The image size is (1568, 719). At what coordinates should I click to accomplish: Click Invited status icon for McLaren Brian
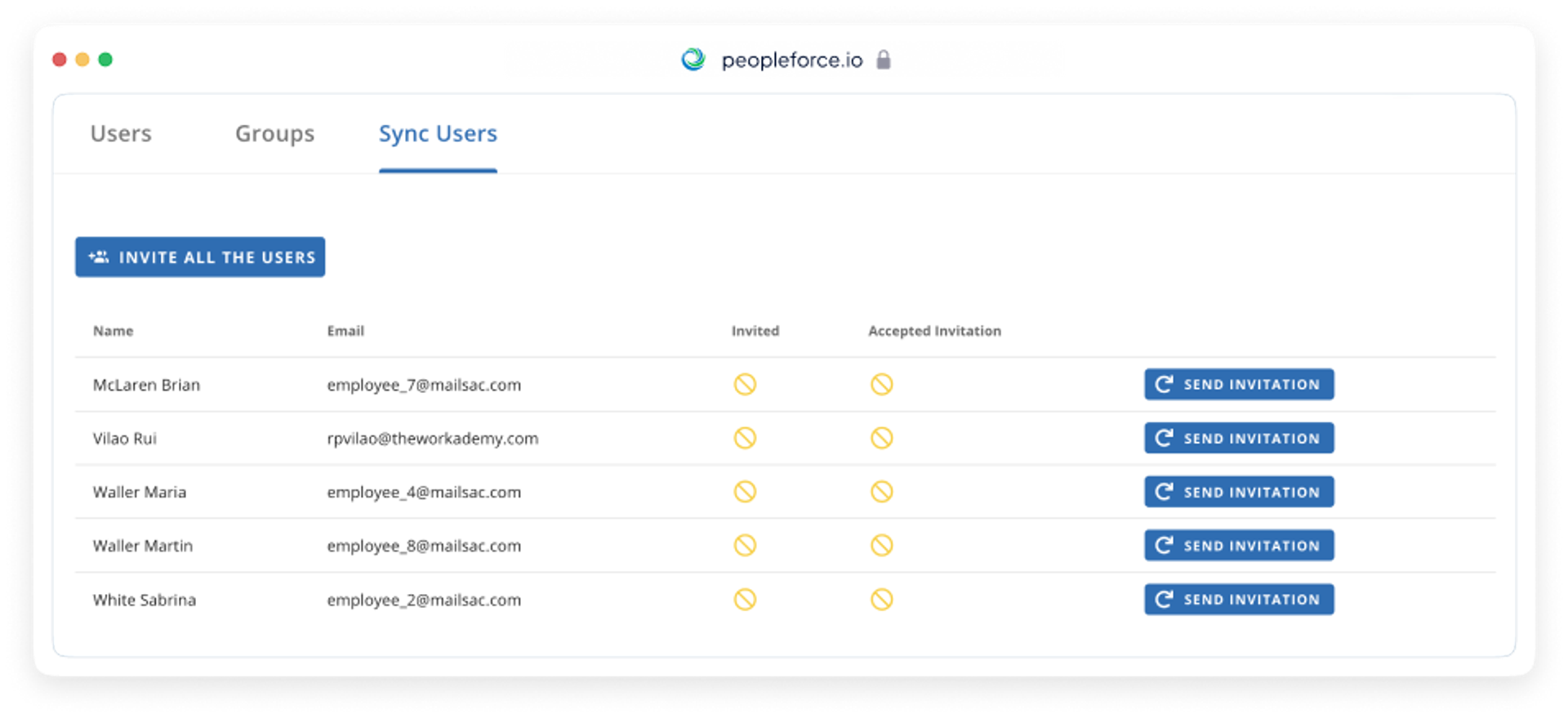pyautogui.click(x=745, y=384)
